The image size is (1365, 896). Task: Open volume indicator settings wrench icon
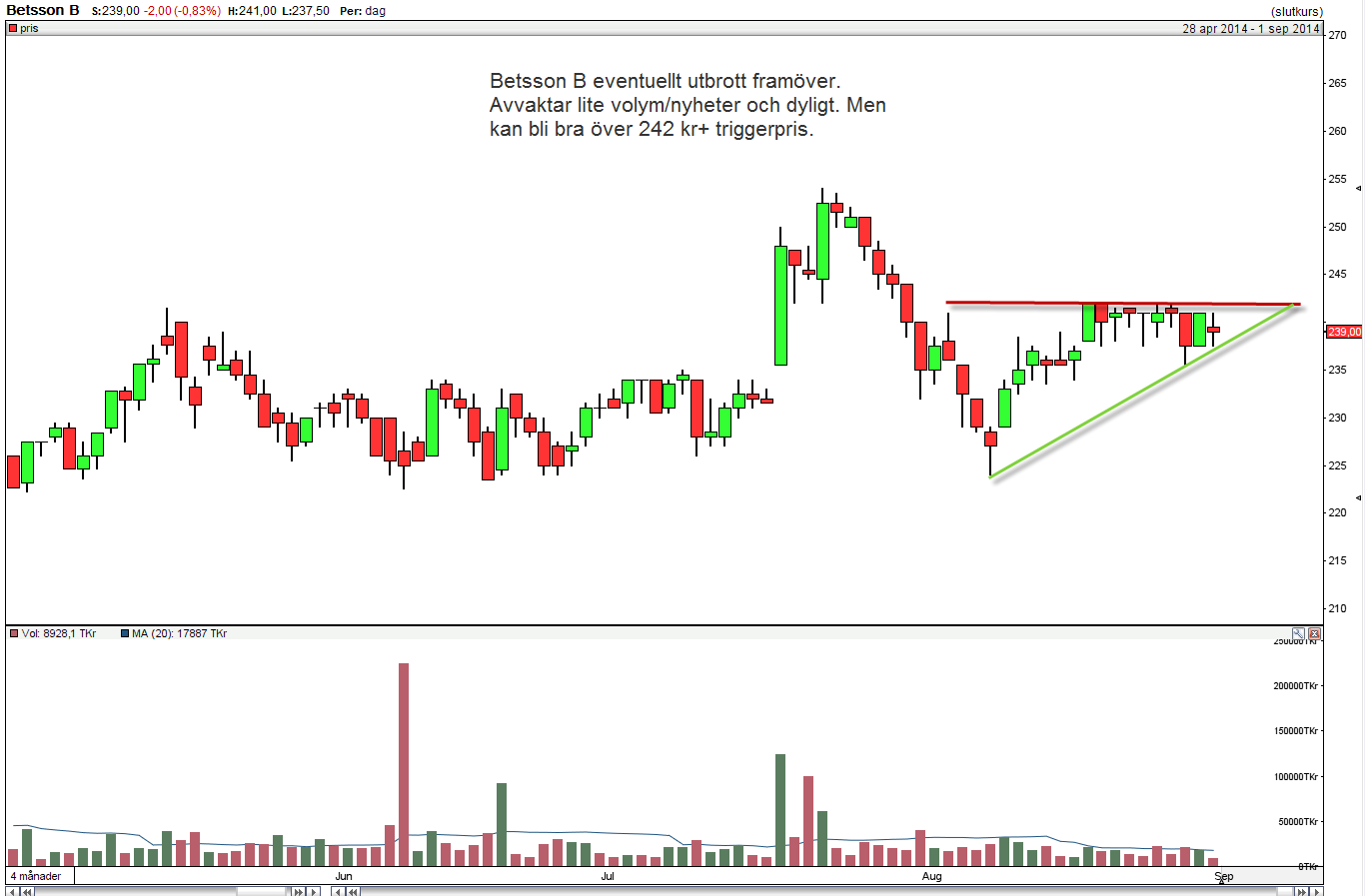click(1298, 633)
